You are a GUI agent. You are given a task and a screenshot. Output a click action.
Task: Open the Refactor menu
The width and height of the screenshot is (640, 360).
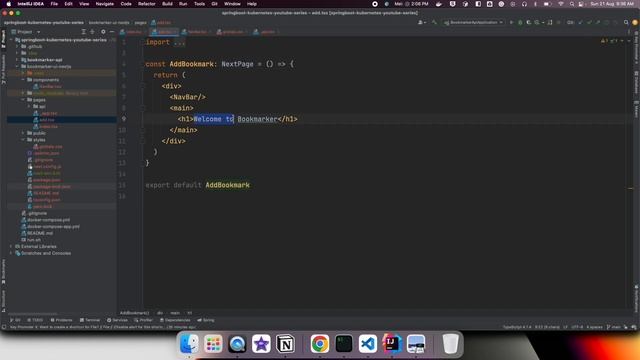pyautogui.click(x=147, y=4)
